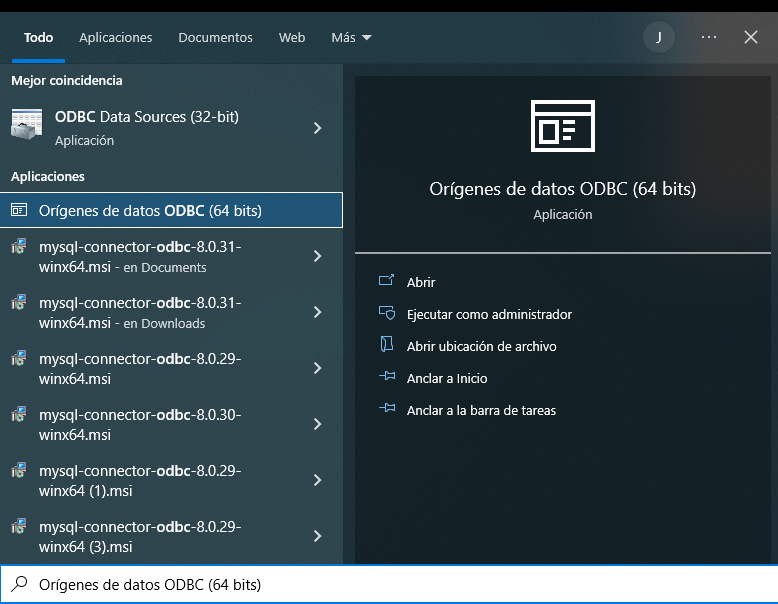Click the search box containing Orígenes de datos ODBC

pyautogui.click(x=389, y=584)
